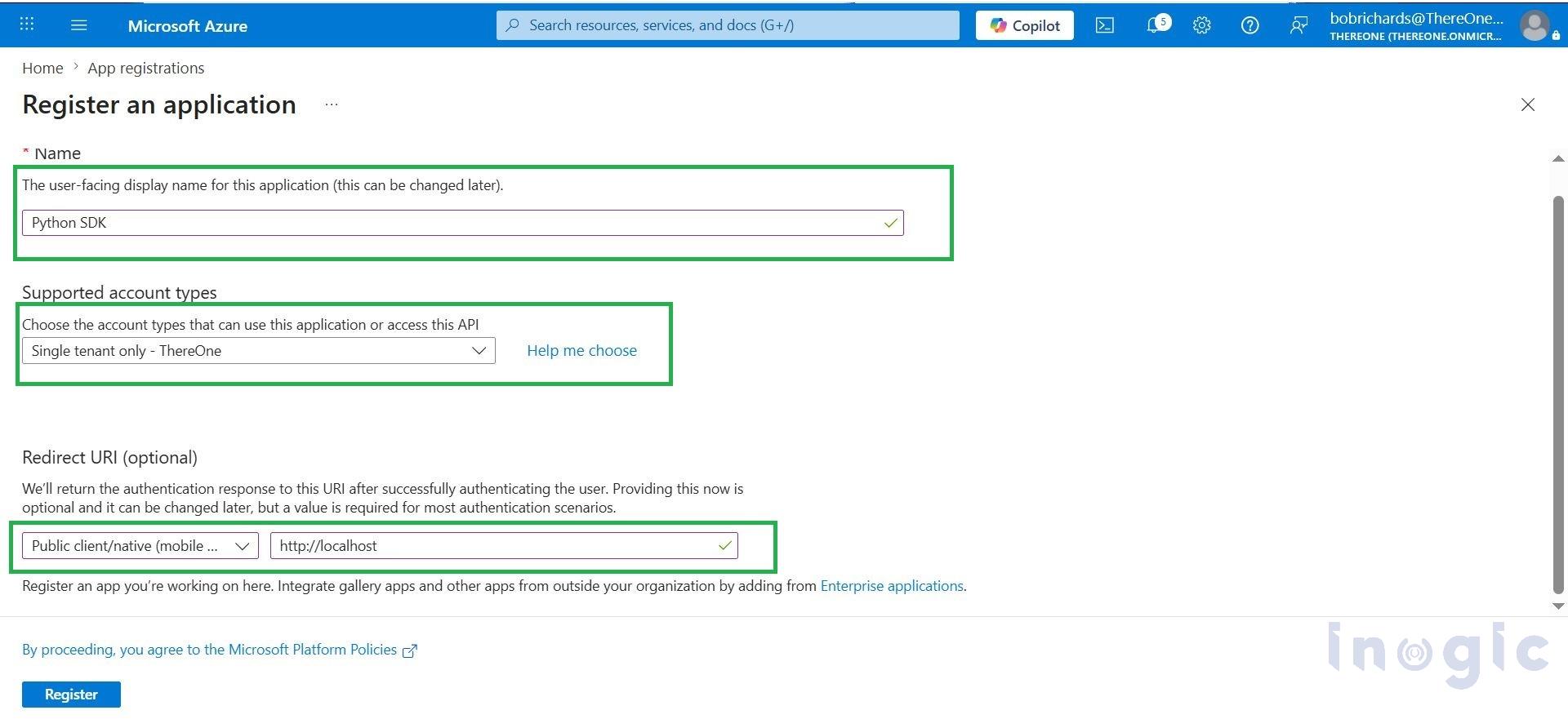Click the vertical scrollbar thumb
The image size is (1568, 728).
[x=1558, y=394]
